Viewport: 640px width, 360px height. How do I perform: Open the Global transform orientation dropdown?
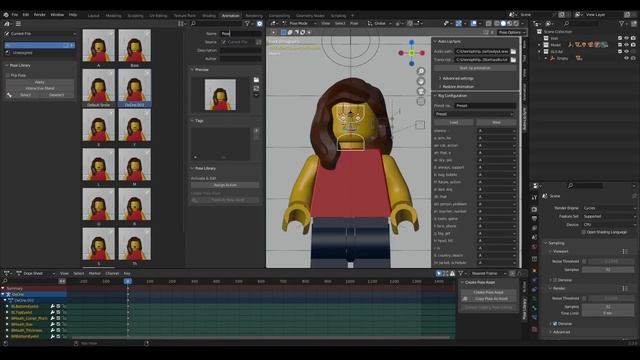(x=379, y=24)
